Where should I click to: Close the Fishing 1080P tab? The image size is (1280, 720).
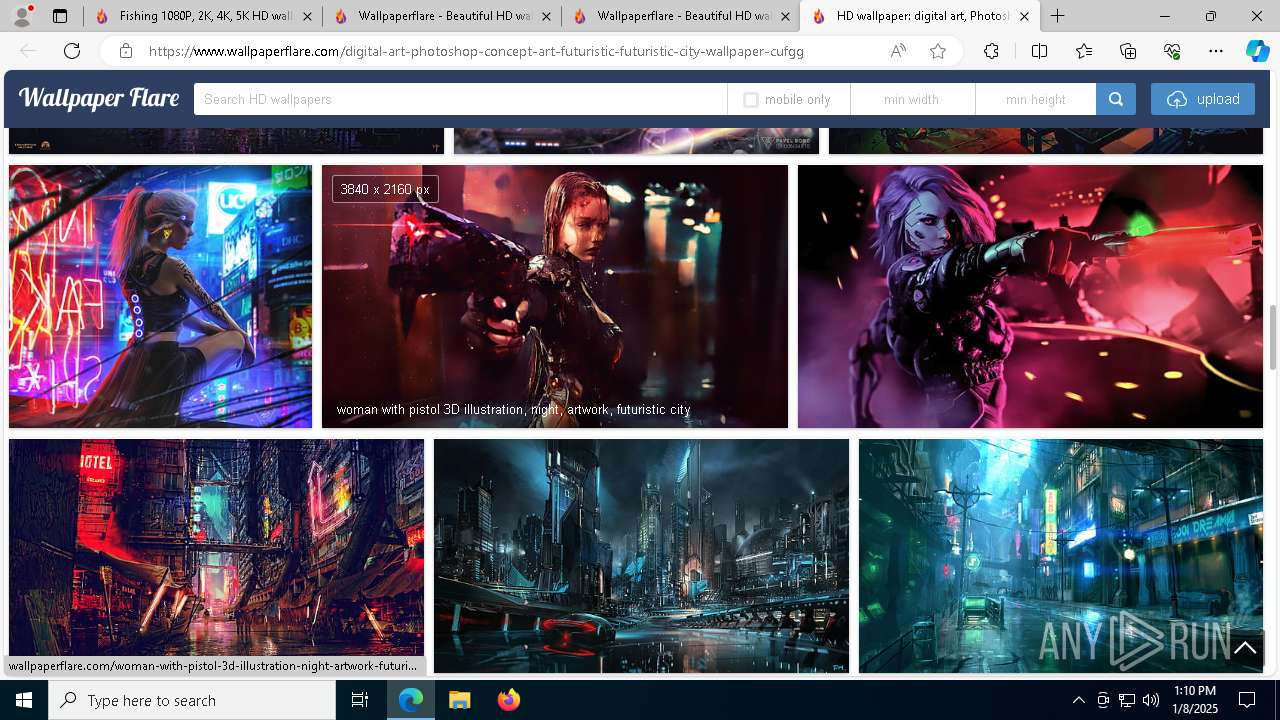coord(307,16)
